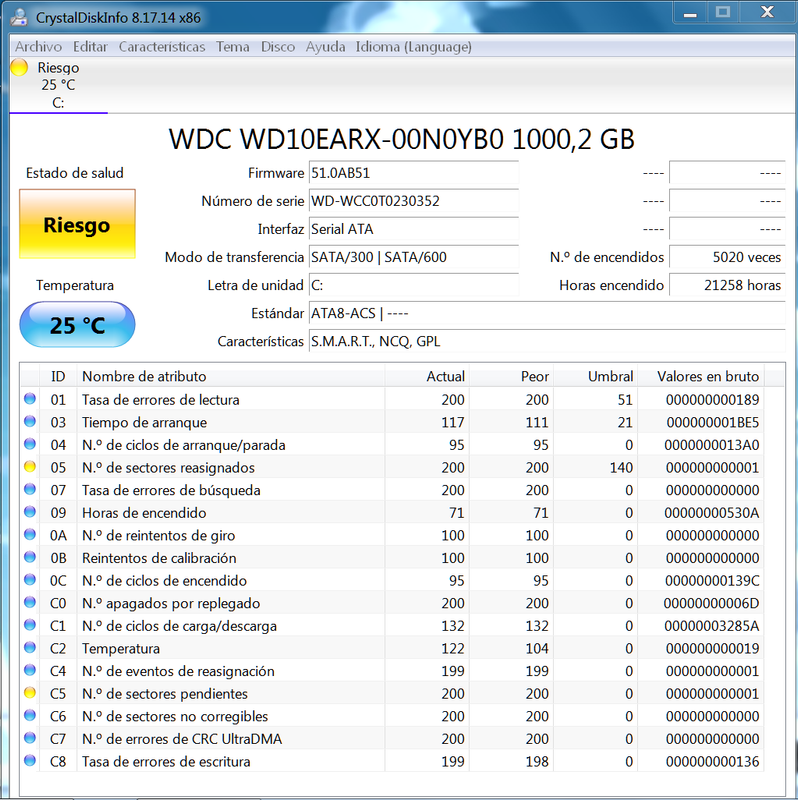Minimize the CrystalDiskInfo window
The width and height of the screenshot is (798, 800).
point(690,13)
